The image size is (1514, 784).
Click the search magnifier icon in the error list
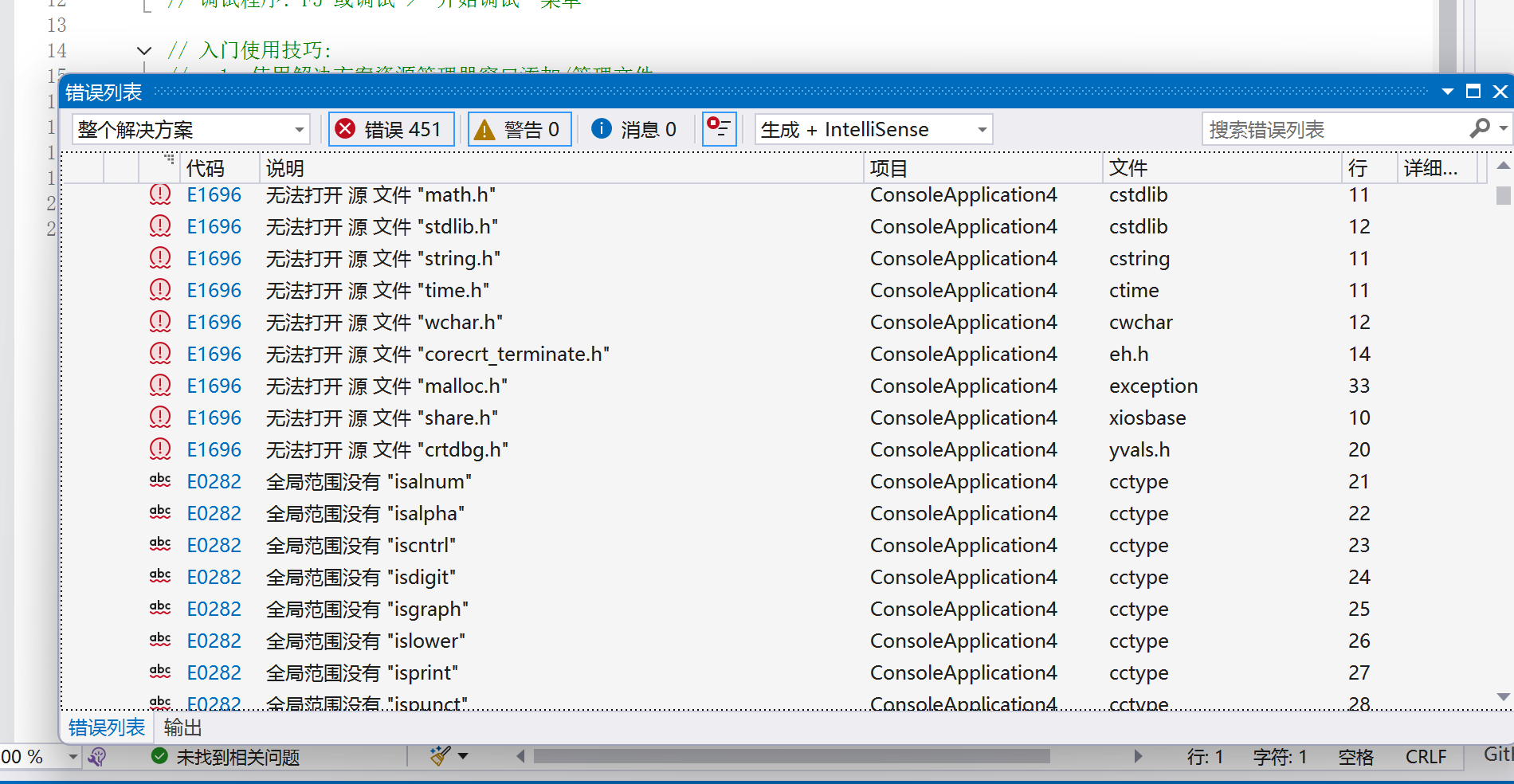point(1481,127)
